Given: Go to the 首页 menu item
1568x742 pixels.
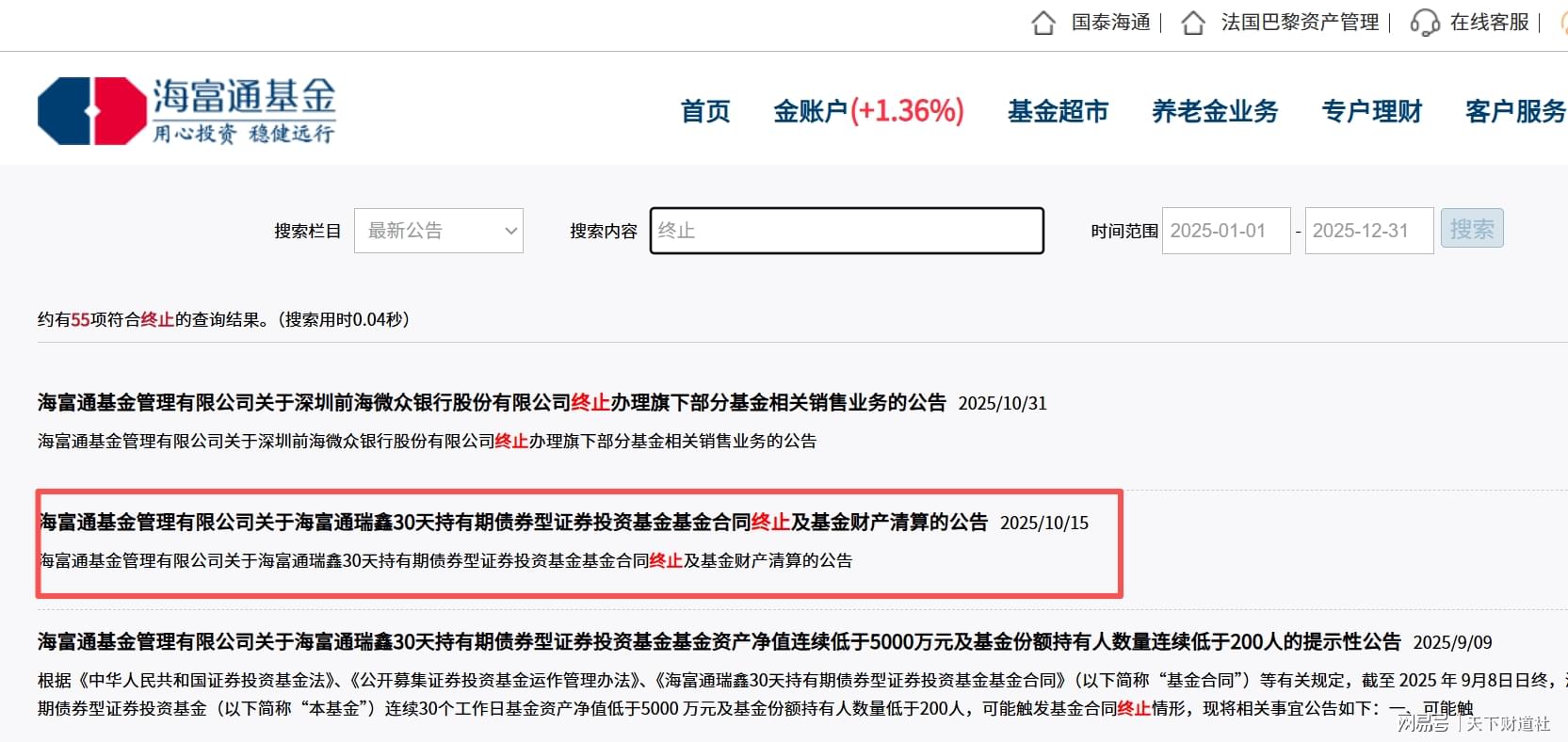Looking at the screenshot, I should (705, 111).
